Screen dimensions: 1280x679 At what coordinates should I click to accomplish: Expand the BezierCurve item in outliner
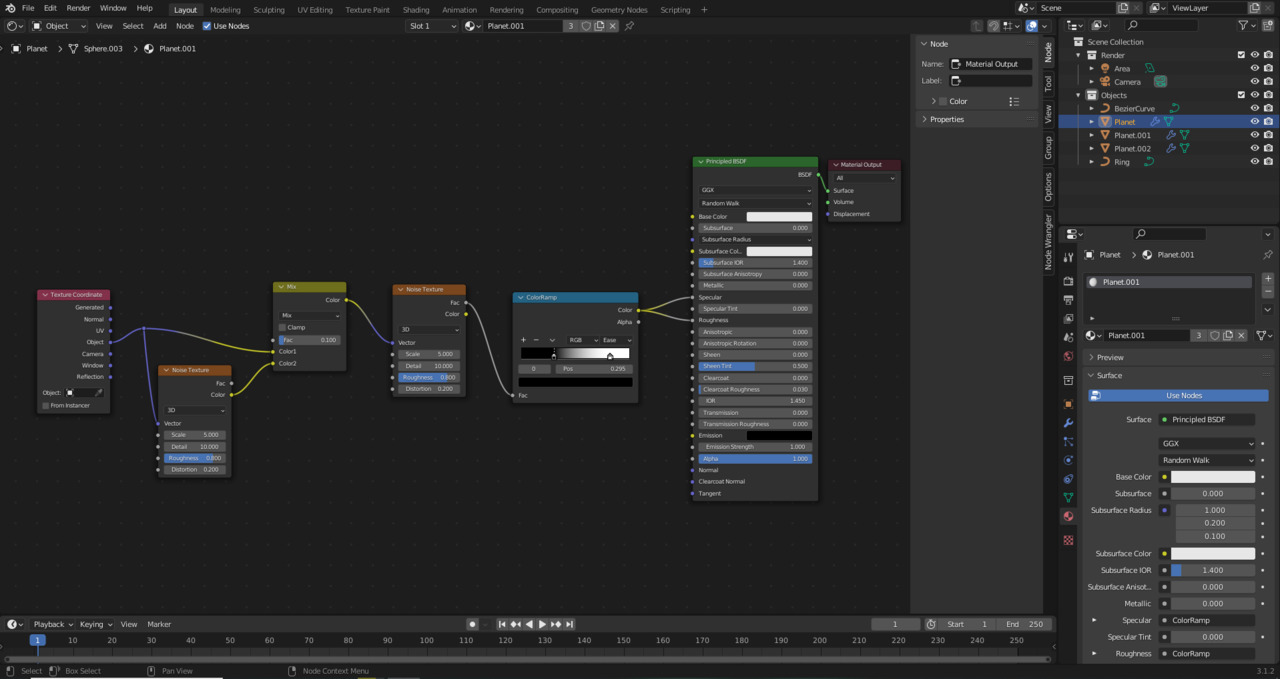[x=1092, y=108]
